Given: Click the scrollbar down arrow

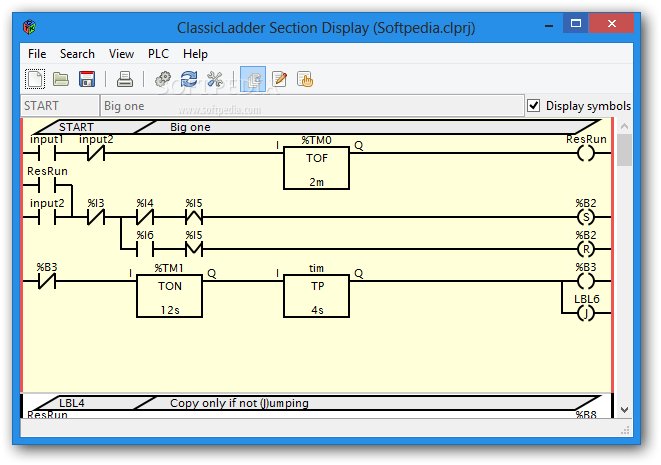Looking at the screenshot, I should click(624, 409).
